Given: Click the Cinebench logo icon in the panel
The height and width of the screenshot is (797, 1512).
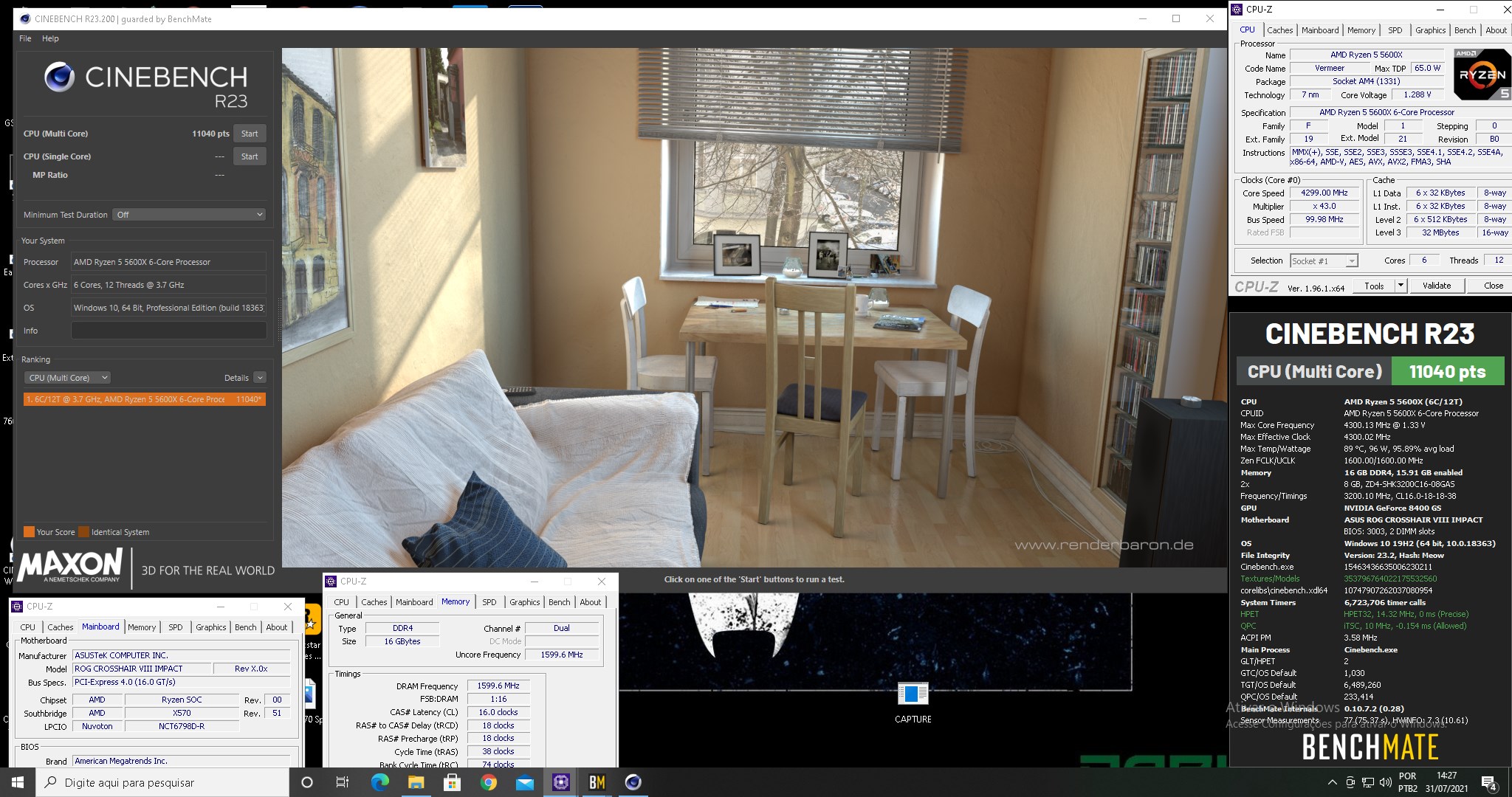Looking at the screenshot, I should click(x=59, y=77).
